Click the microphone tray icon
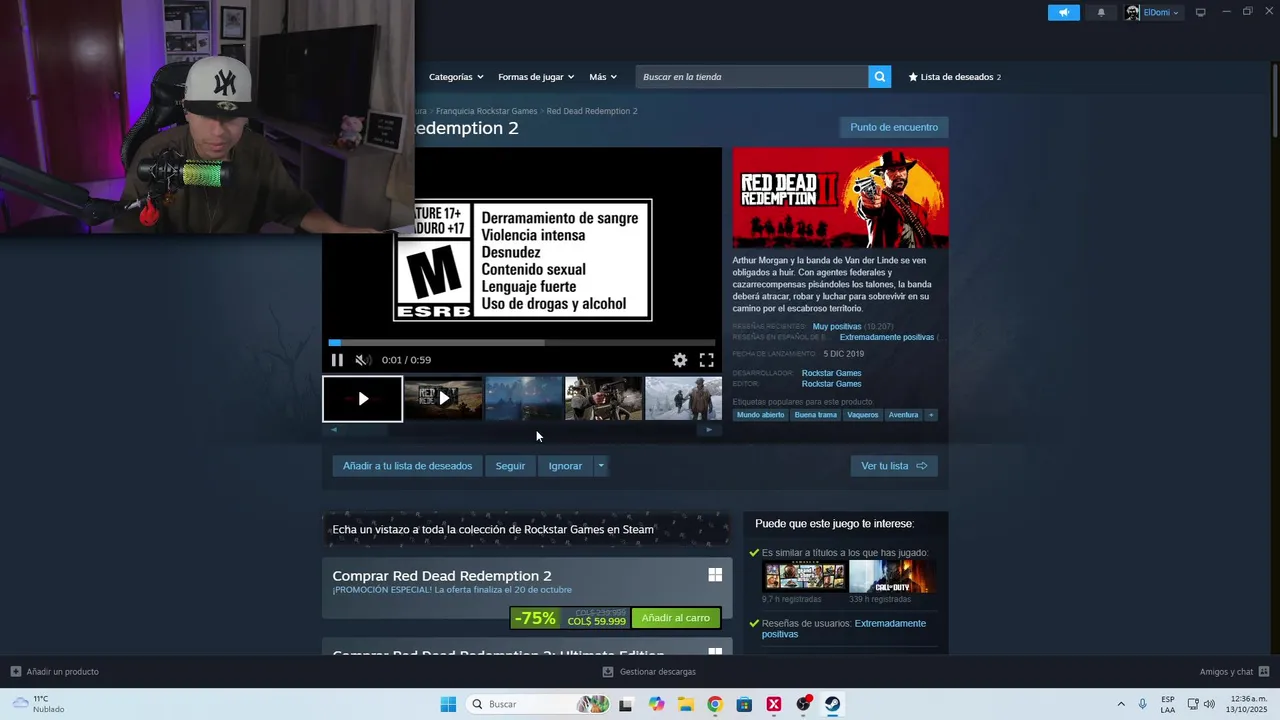Screen dimensions: 1280x720 [x=1143, y=704]
